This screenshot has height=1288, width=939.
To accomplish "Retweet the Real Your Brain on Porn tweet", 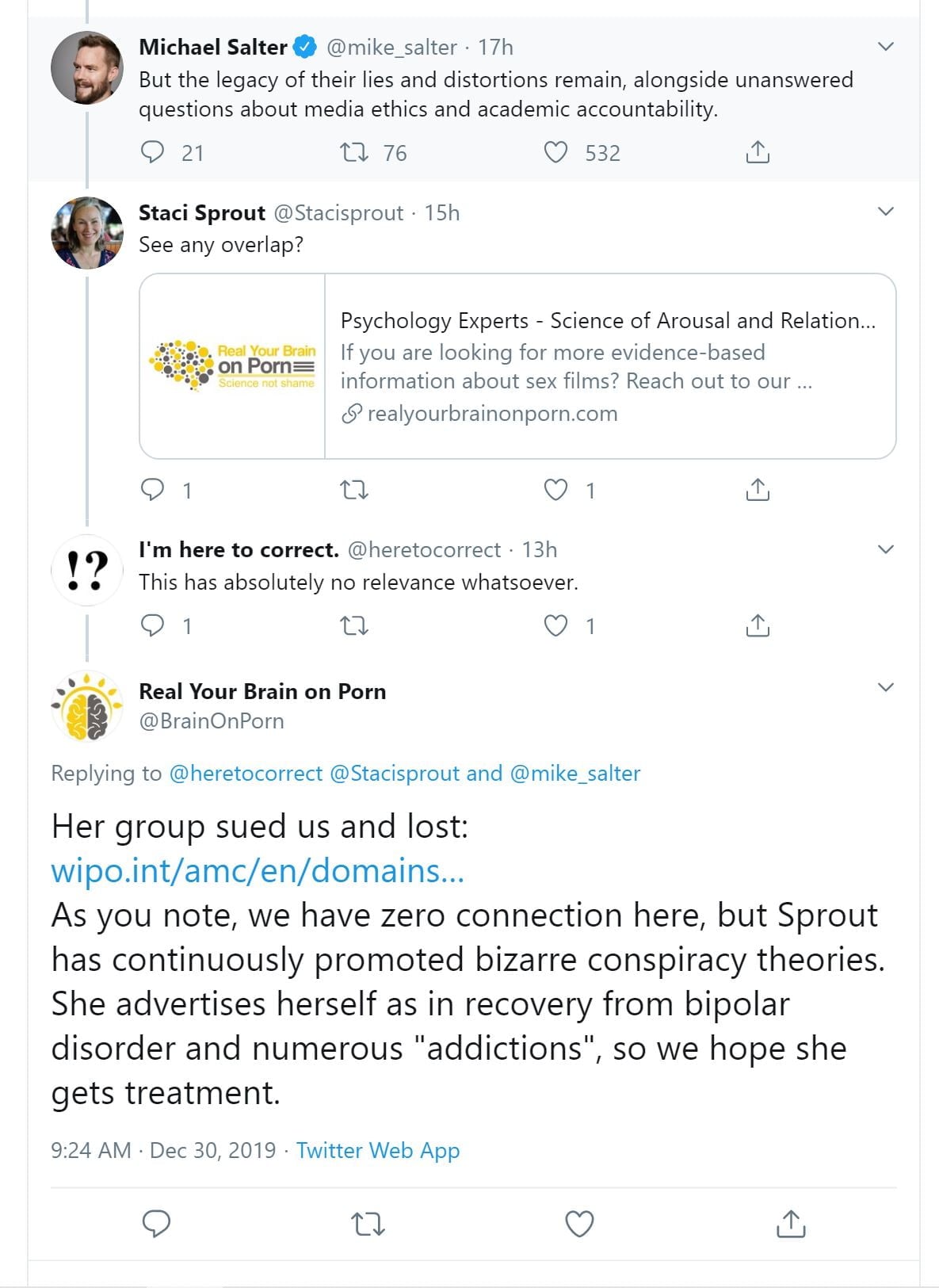I will click(x=368, y=1224).
